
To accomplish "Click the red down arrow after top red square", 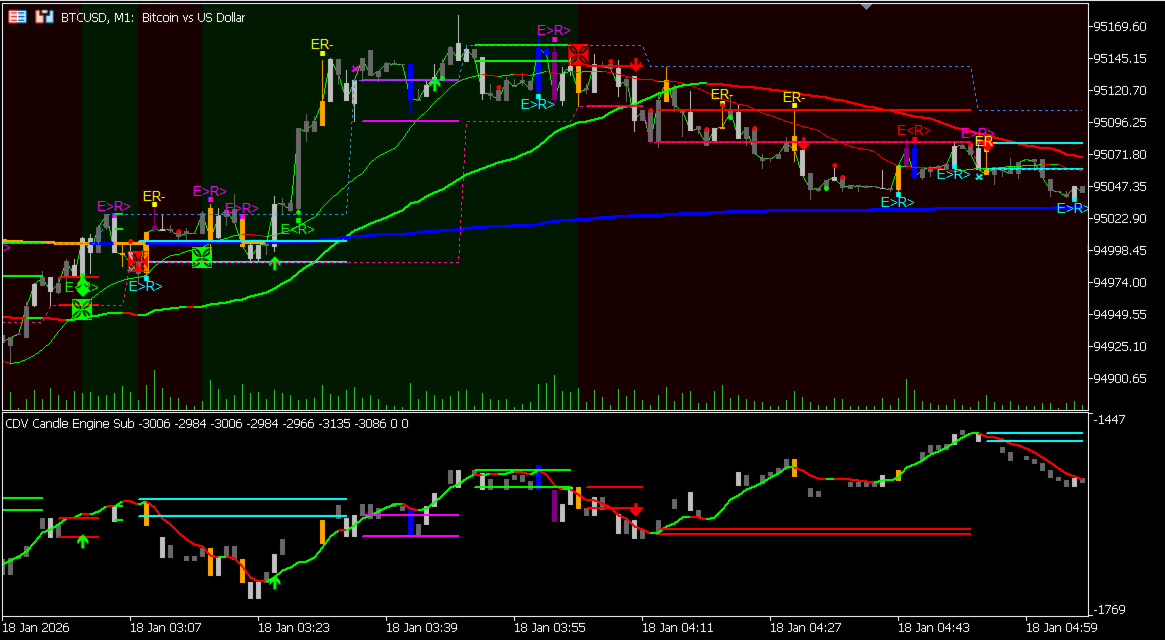I will click(x=637, y=65).
